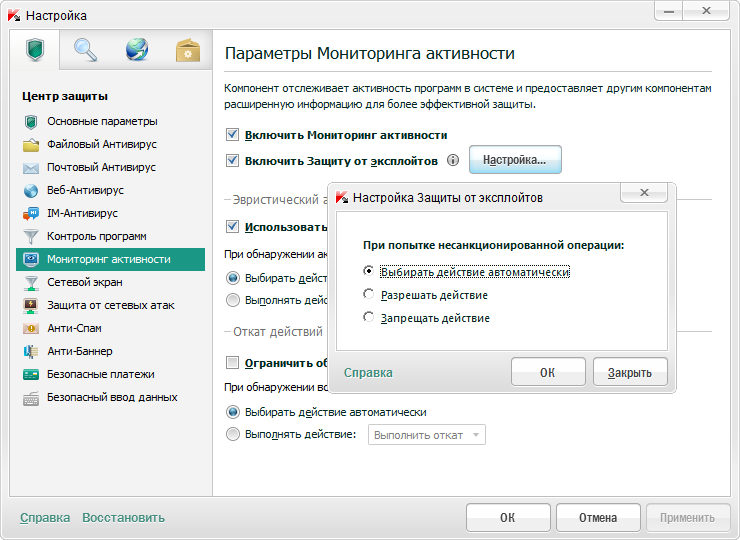Choose the Контроль программ item

pyautogui.click(x=96, y=236)
